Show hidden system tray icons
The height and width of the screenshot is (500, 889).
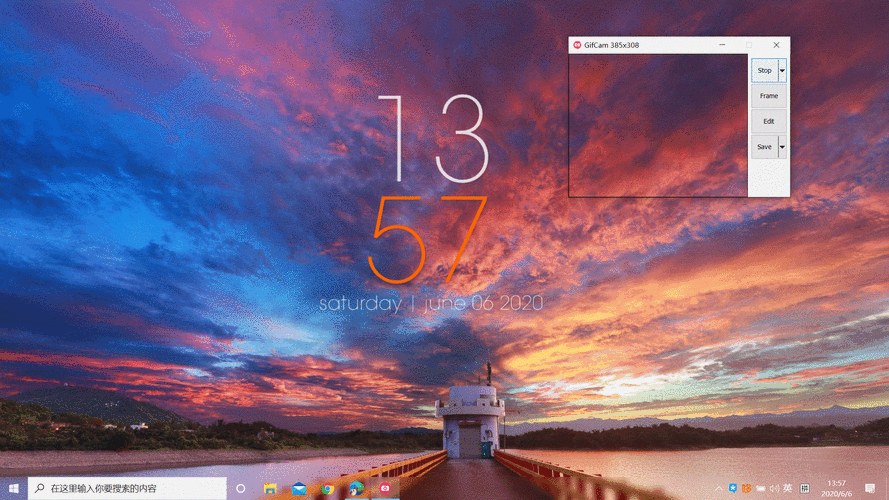pos(718,488)
